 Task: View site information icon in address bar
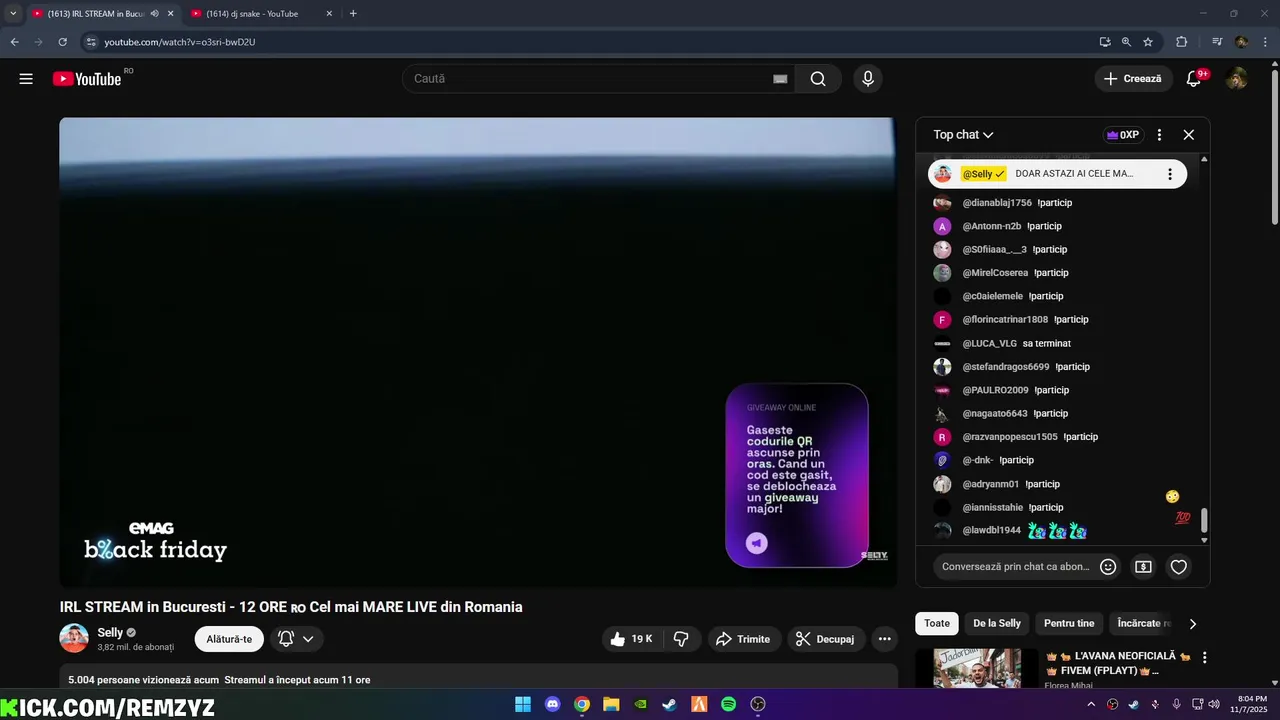(91, 42)
